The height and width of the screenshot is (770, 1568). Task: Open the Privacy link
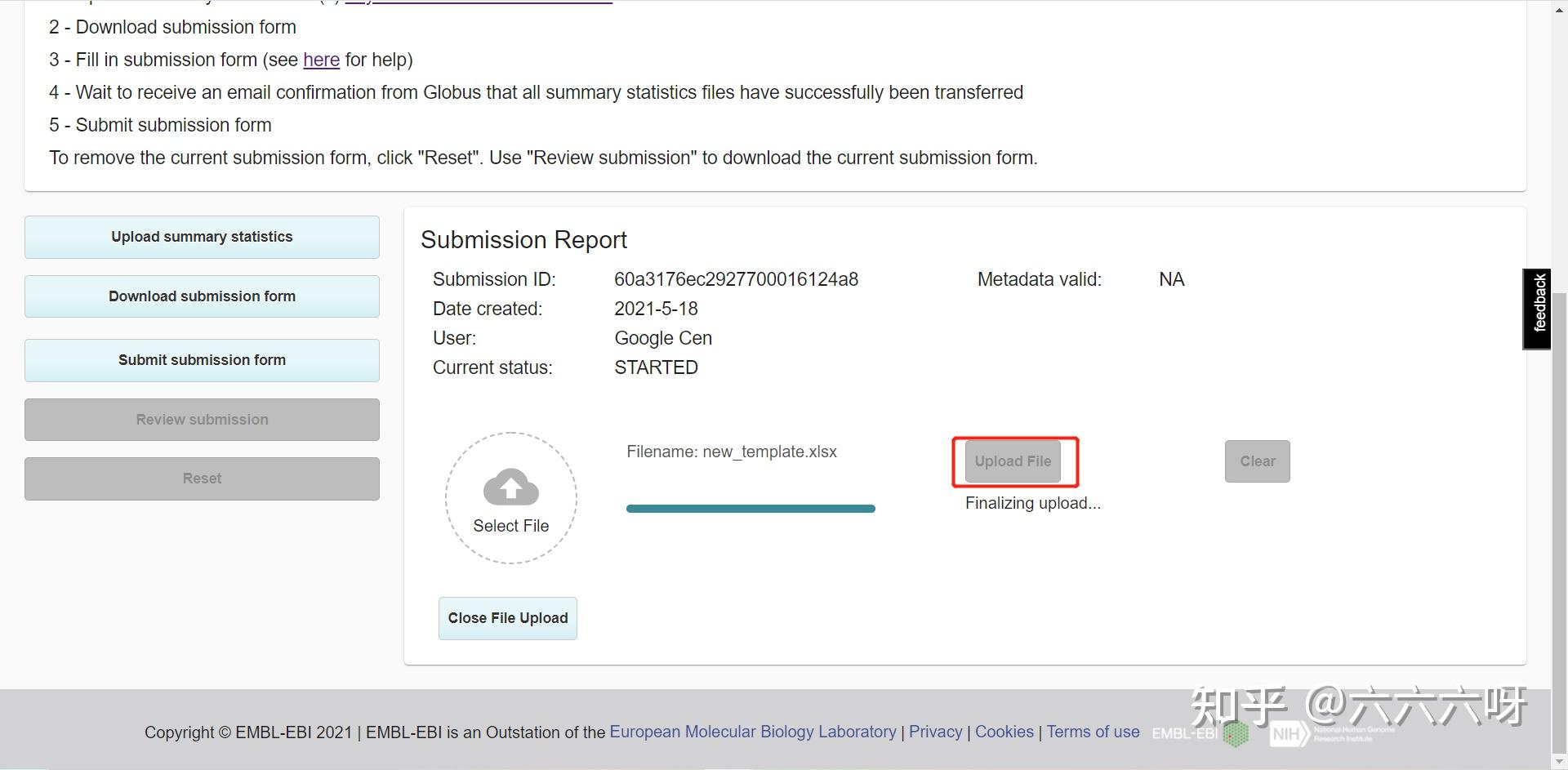tap(935, 732)
